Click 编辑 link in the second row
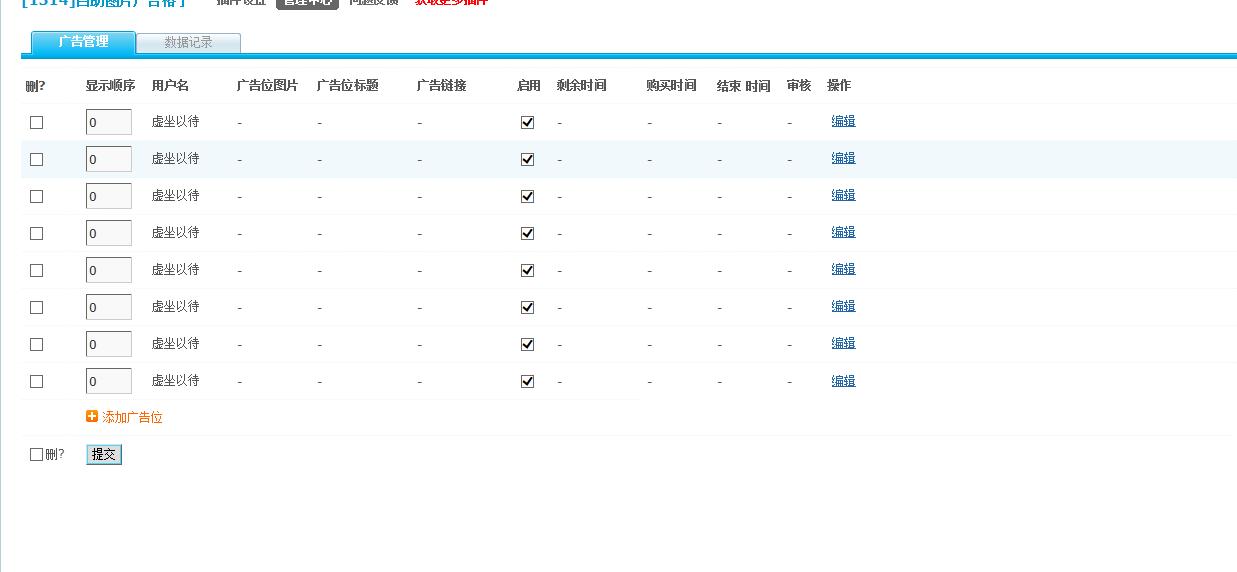The image size is (1237, 572). (x=843, y=158)
